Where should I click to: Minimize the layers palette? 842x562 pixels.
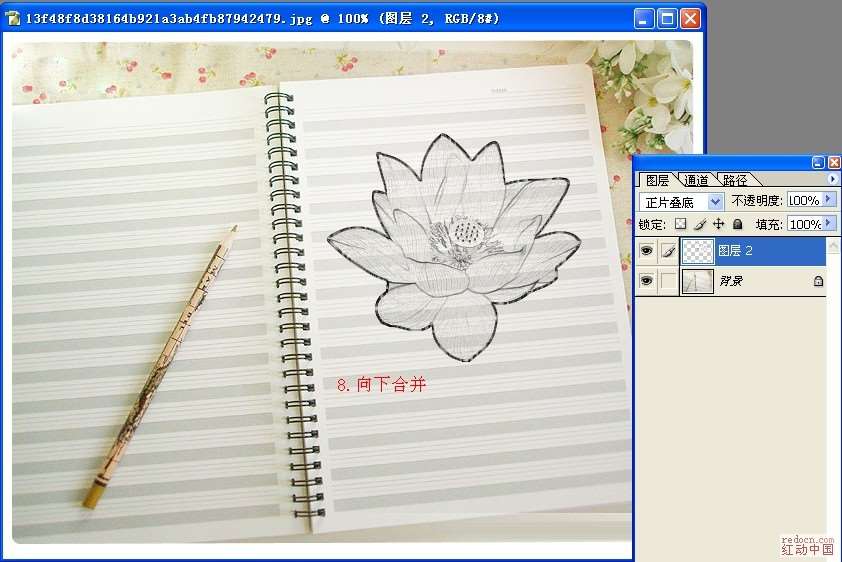pos(818,162)
